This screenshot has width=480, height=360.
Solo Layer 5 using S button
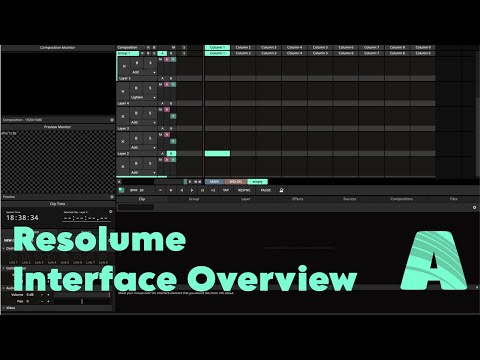point(150,63)
